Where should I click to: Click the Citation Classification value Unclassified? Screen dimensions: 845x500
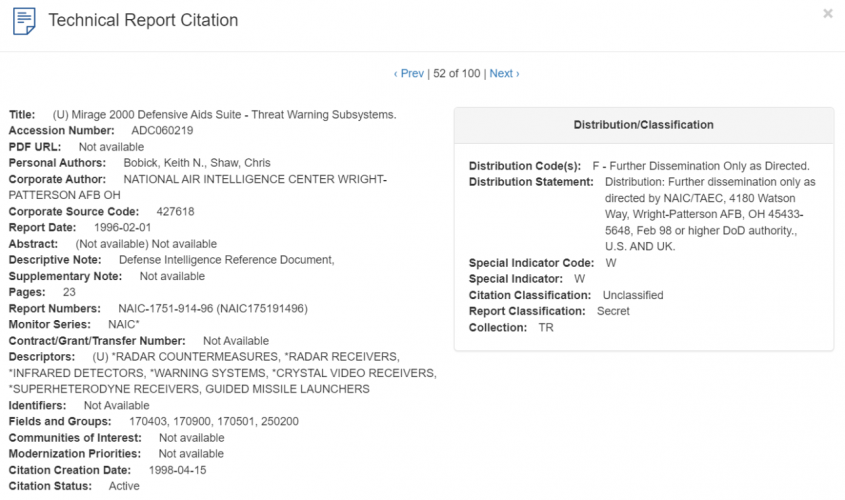pos(633,295)
